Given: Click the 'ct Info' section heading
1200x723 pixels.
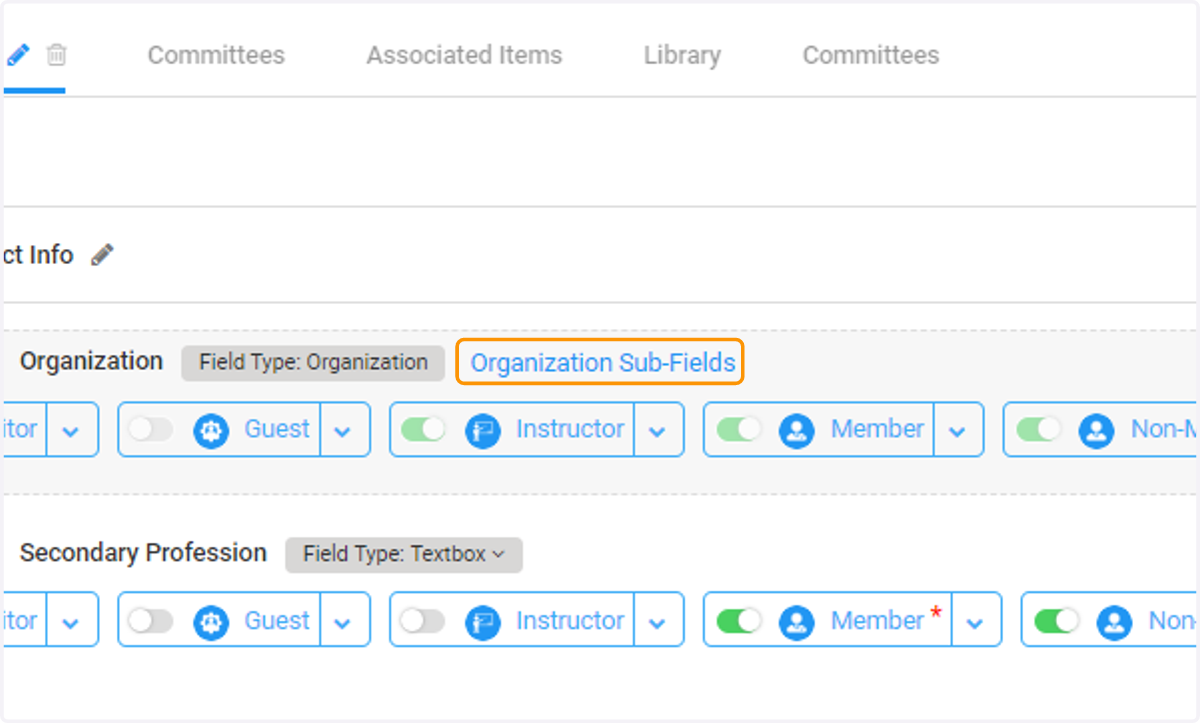Looking at the screenshot, I should [x=38, y=255].
